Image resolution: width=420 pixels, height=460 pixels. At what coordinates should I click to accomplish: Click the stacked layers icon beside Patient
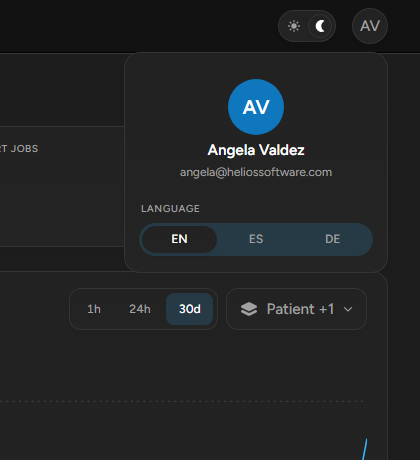coord(249,309)
